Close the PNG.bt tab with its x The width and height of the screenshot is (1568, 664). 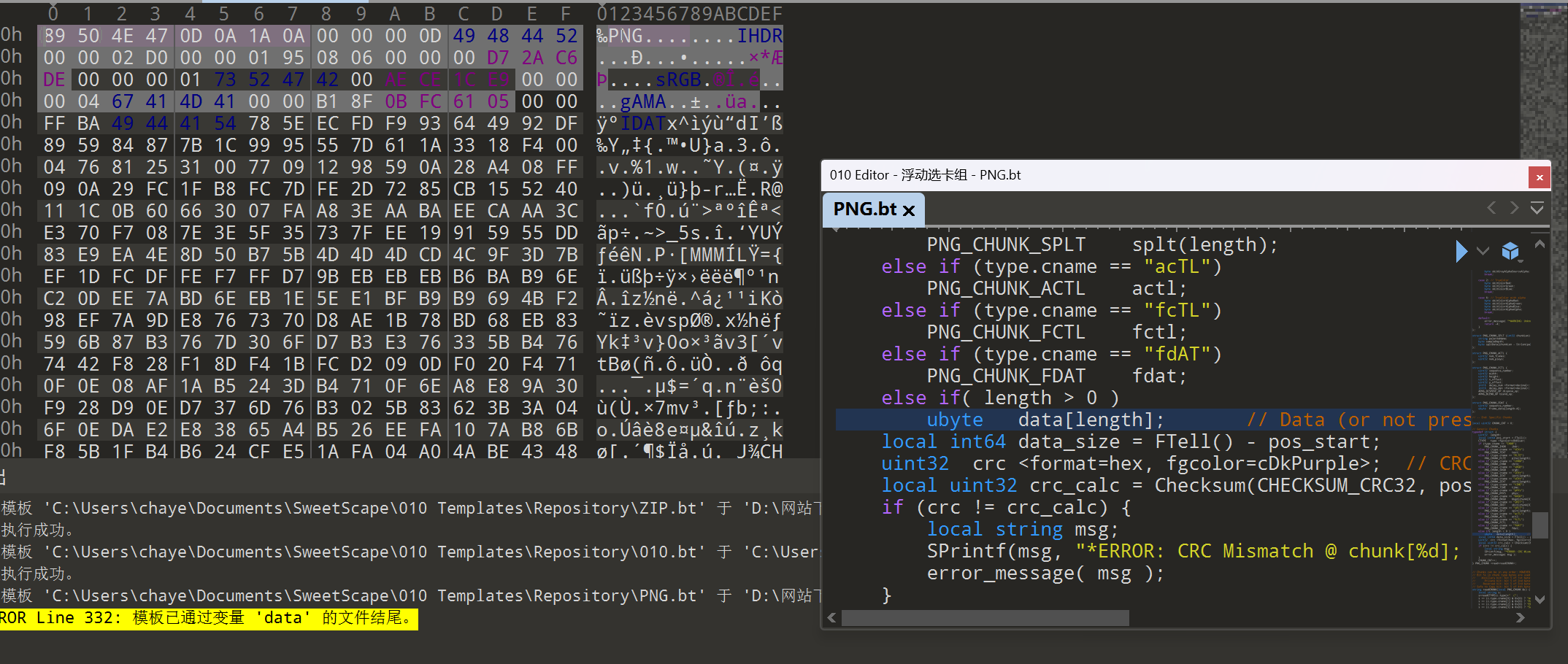(909, 210)
